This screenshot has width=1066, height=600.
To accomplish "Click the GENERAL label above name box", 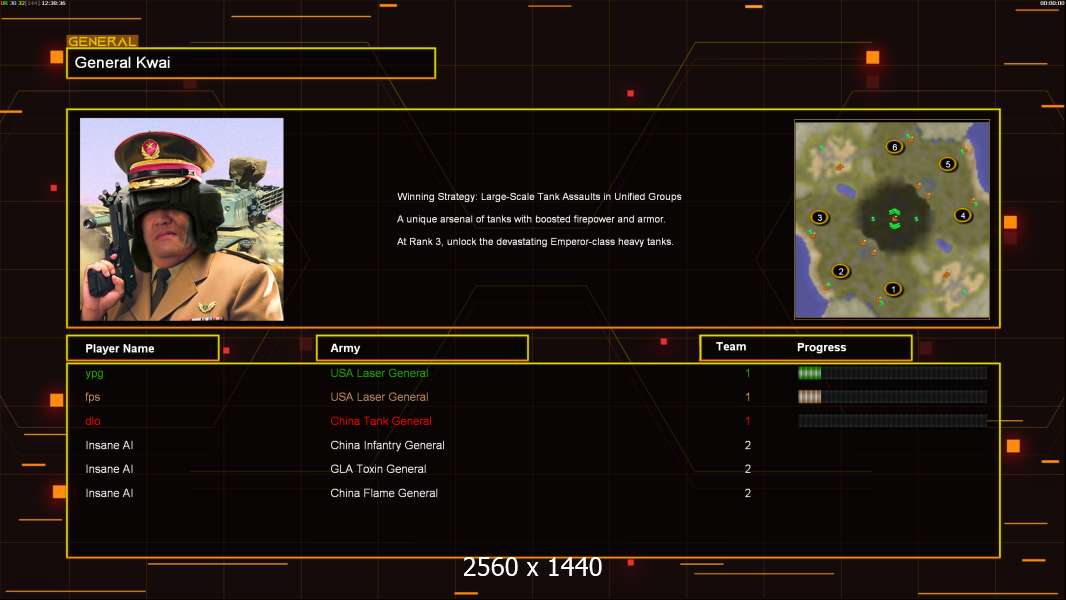I will pyautogui.click(x=102, y=41).
